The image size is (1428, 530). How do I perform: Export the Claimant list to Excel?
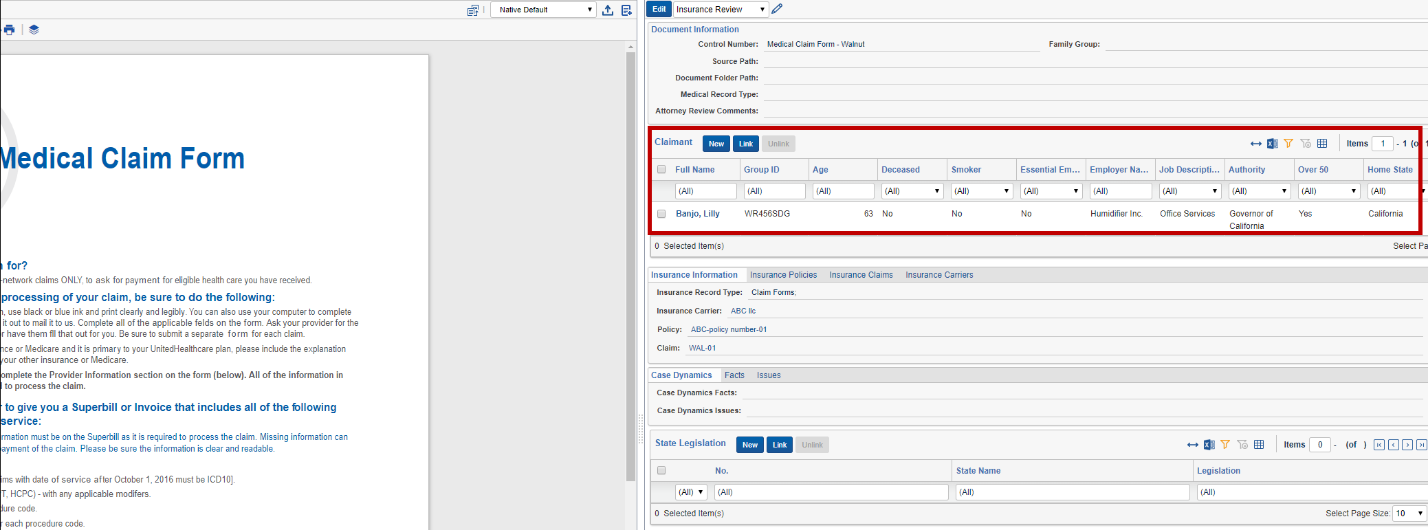tap(1272, 144)
